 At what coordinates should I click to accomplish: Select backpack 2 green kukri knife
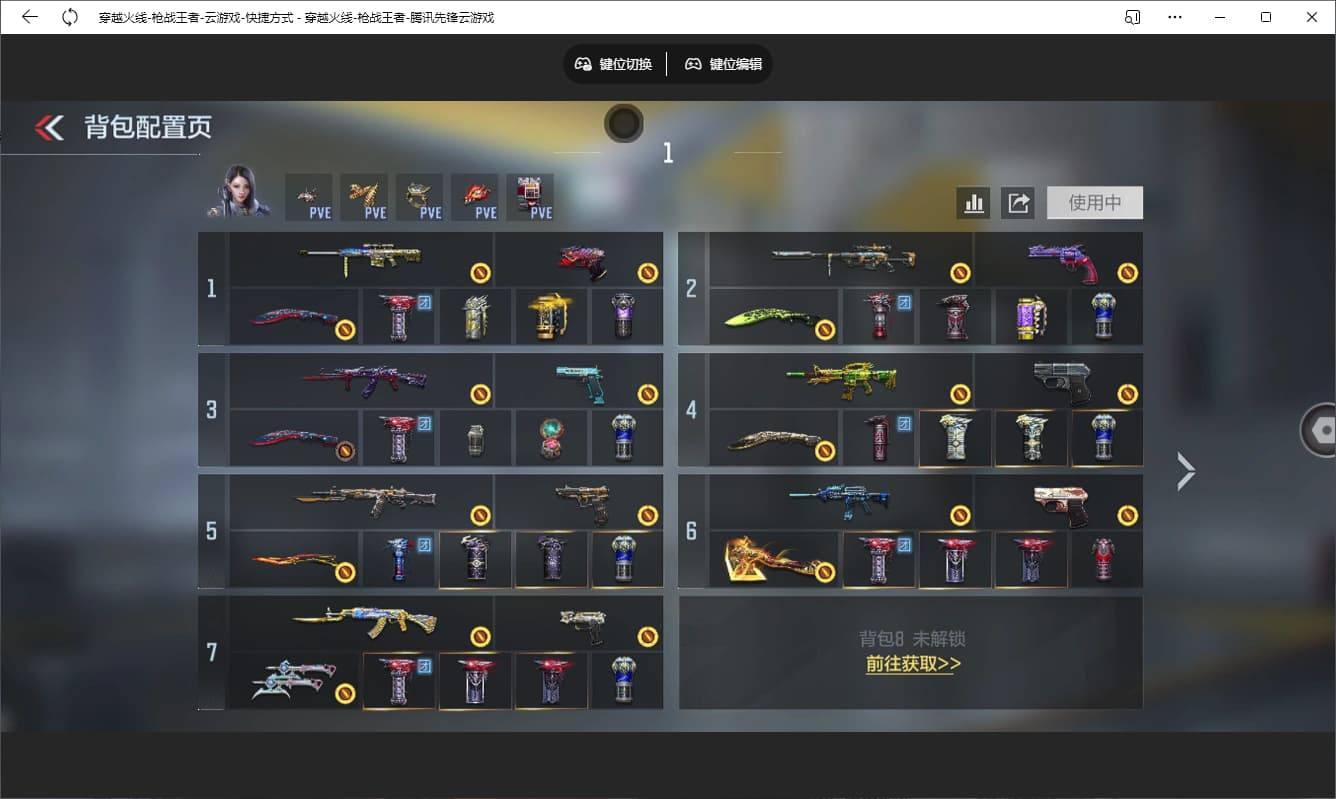[774, 317]
